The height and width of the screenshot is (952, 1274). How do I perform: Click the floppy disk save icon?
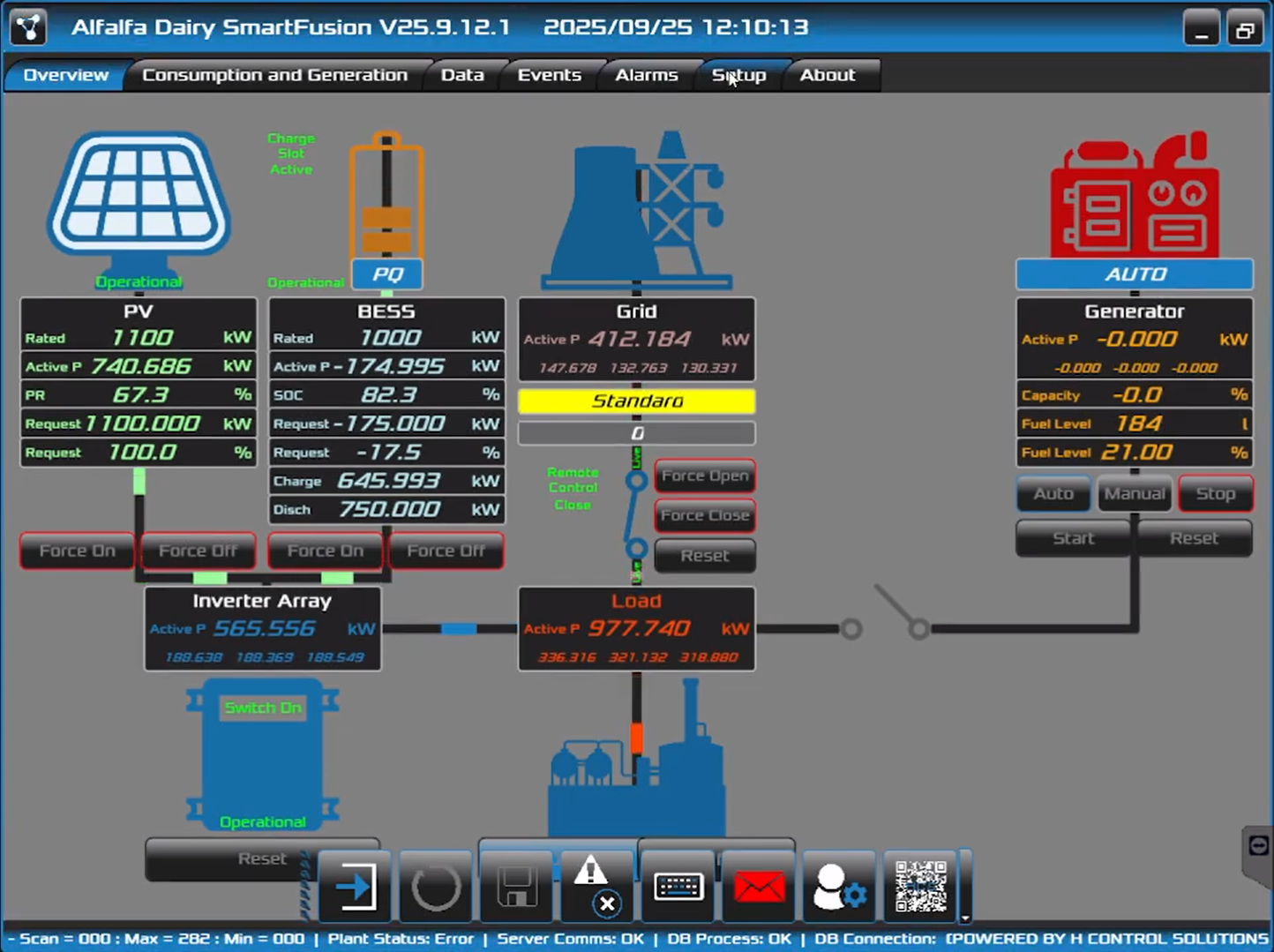point(517,887)
